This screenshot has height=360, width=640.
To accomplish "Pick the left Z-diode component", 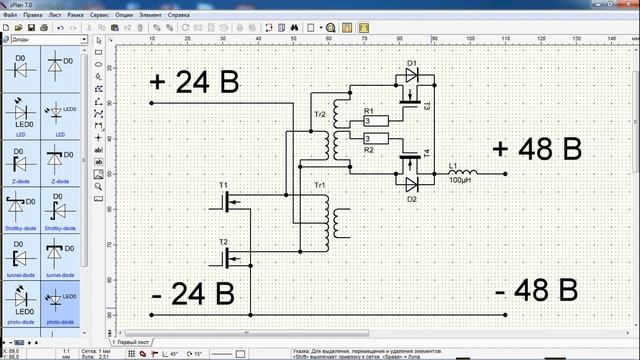I will tap(21, 163).
